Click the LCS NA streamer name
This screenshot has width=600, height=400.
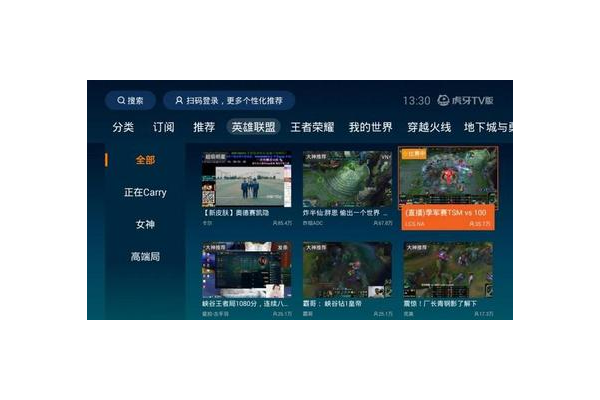[414, 224]
